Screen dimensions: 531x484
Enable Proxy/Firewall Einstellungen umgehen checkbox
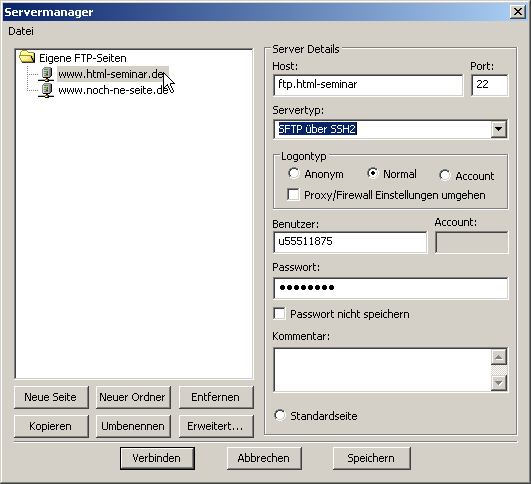(x=293, y=195)
